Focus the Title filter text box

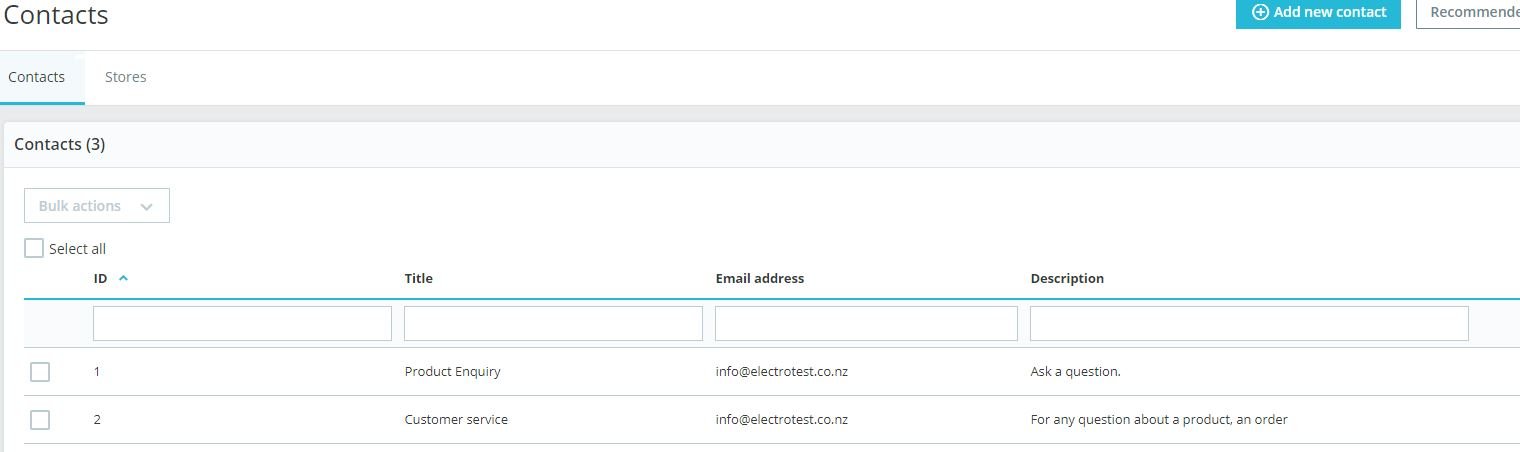(x=553, y=324)
